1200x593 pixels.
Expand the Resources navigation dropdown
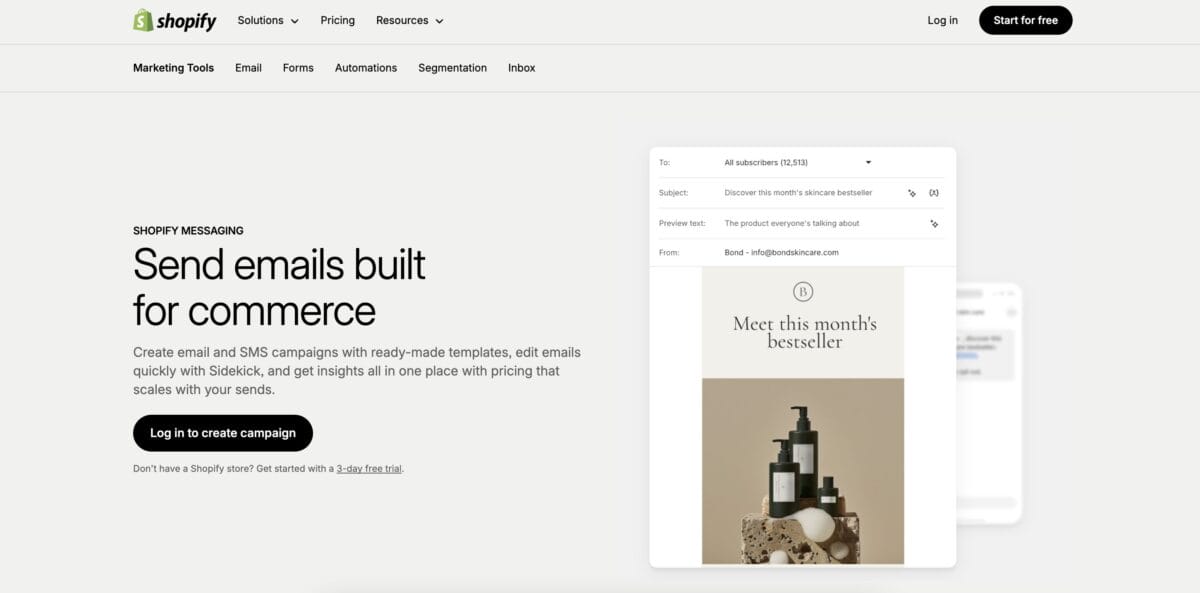409,20
